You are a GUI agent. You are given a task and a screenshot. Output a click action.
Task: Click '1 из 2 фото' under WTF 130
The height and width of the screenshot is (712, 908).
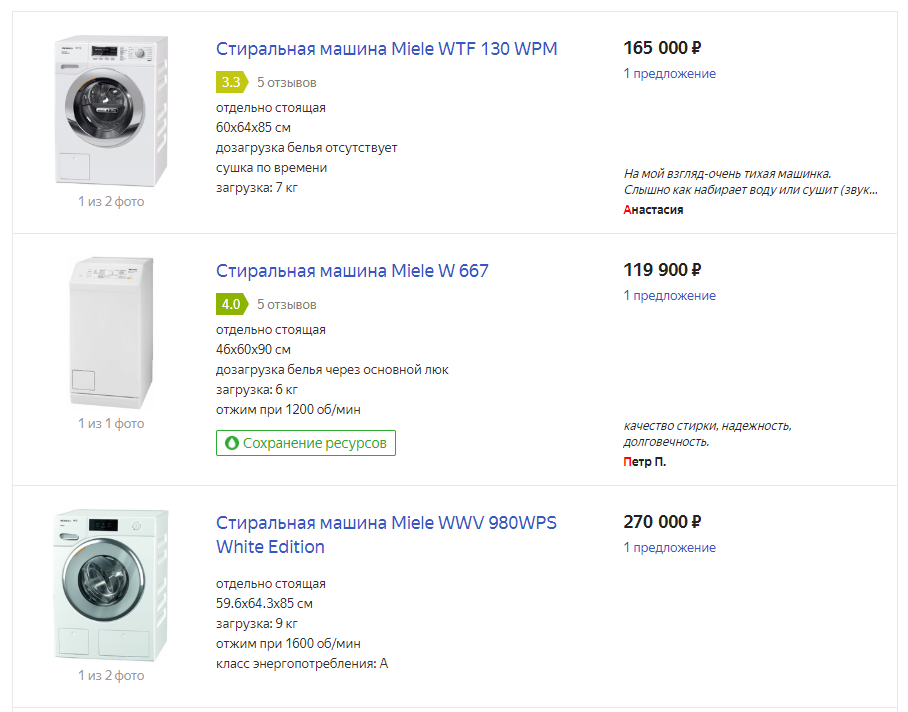click(111, 202)
